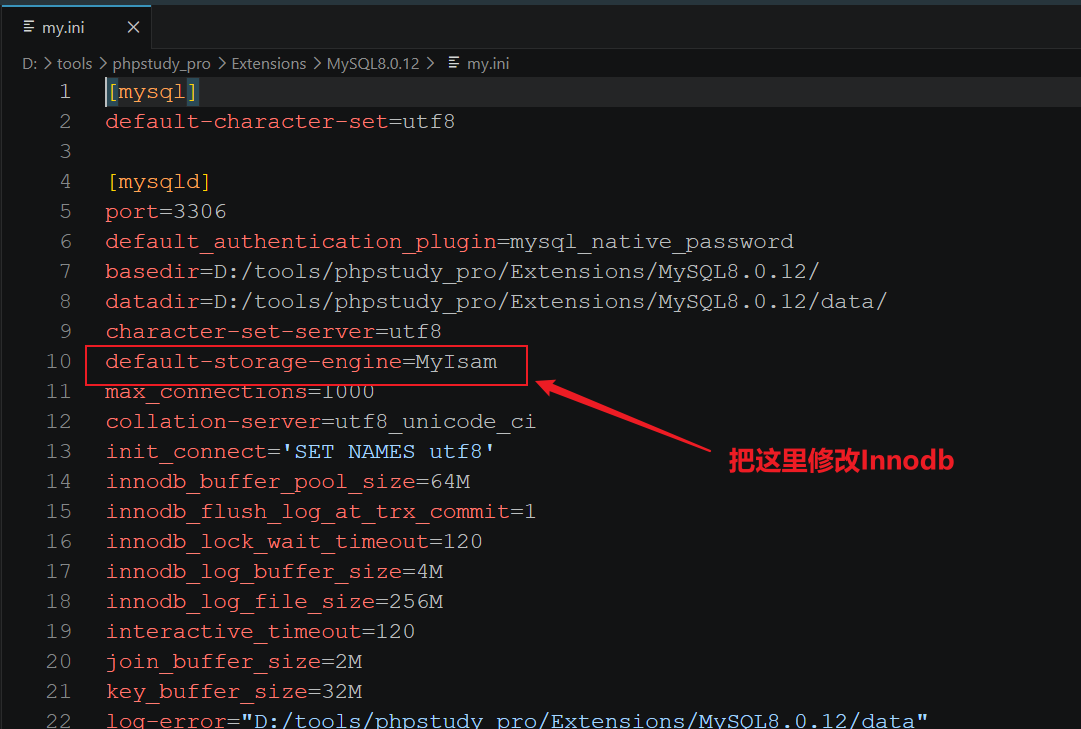This screenshot has height=729, width=1081.
Task: Open the phpstudy_pro breadcrumb folder
Action: [161, 63]
